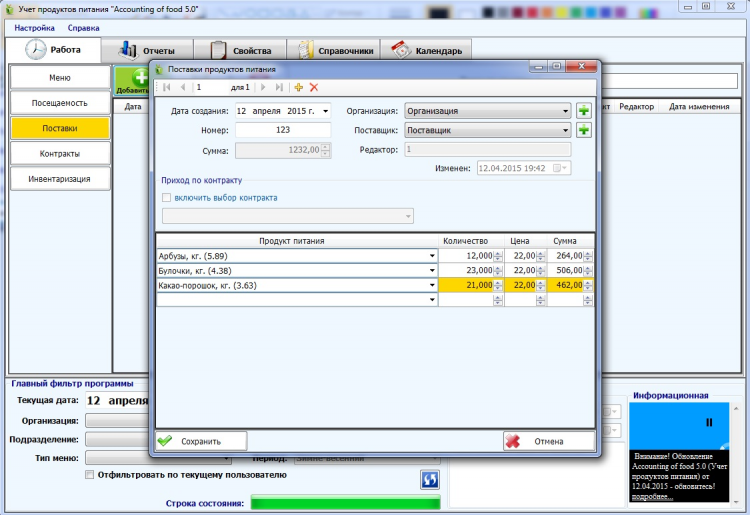Expand product dropdown for Арбузы row
The image size is (750, 515).
coord(432,256)
